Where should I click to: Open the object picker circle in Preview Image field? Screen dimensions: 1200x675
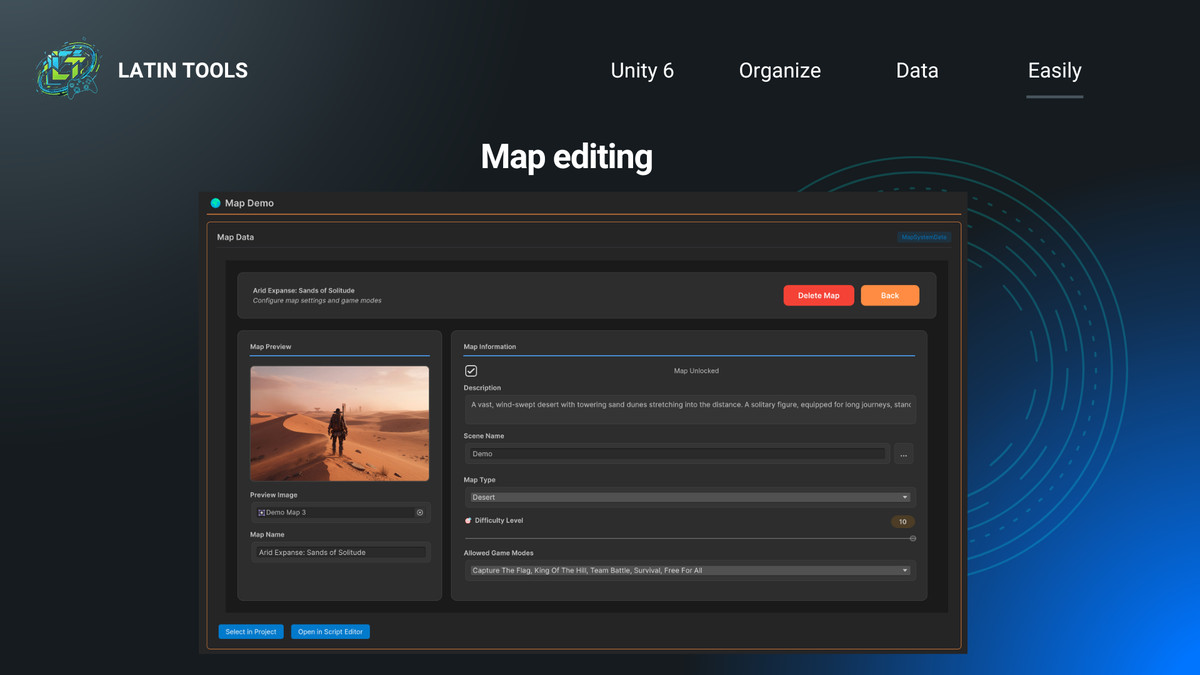[420, 512]
